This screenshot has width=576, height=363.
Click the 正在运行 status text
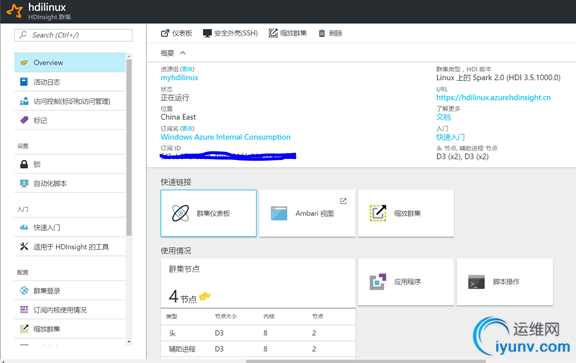(x=175, y=97)
